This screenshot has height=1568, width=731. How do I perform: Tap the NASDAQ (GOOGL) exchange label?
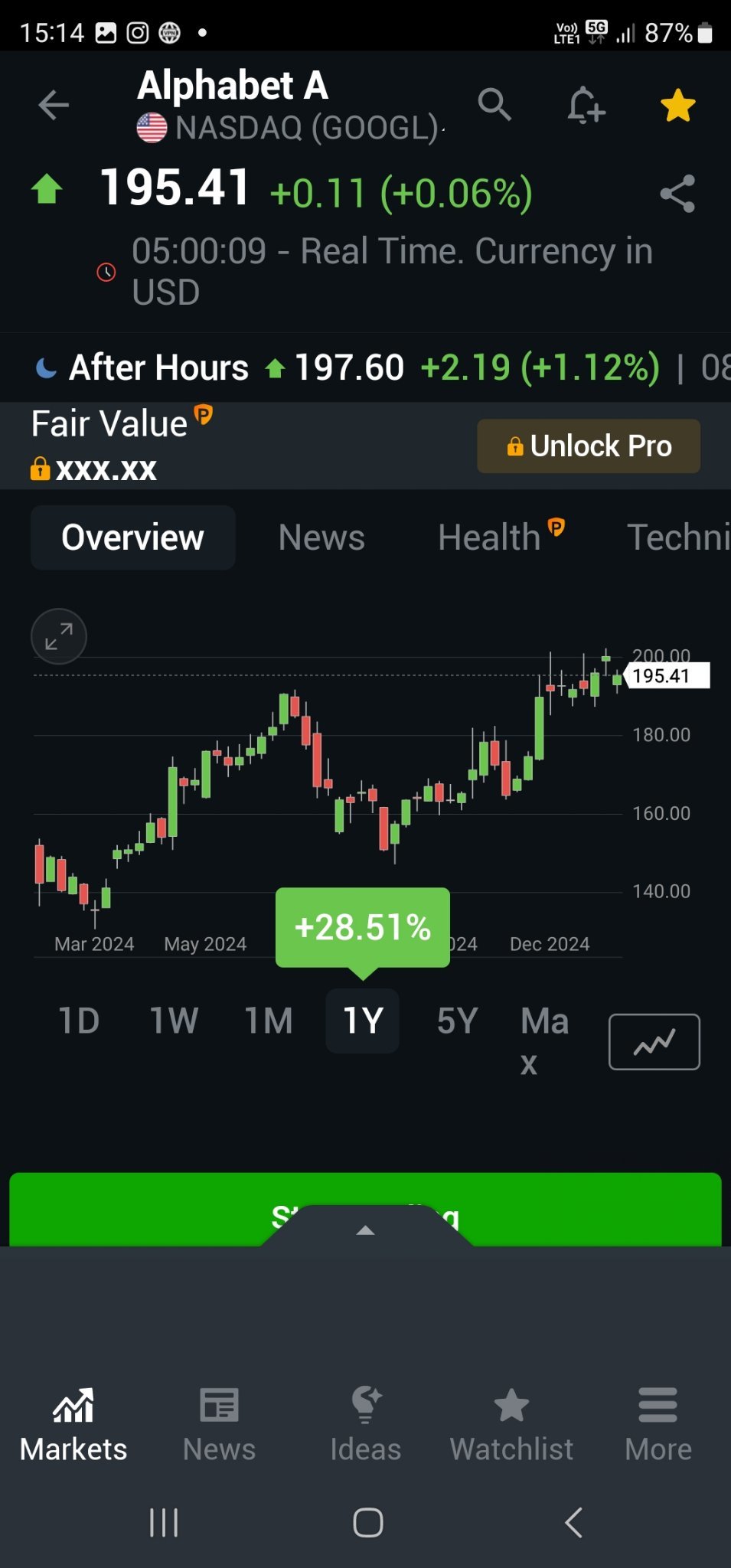(x=307, y=128)
